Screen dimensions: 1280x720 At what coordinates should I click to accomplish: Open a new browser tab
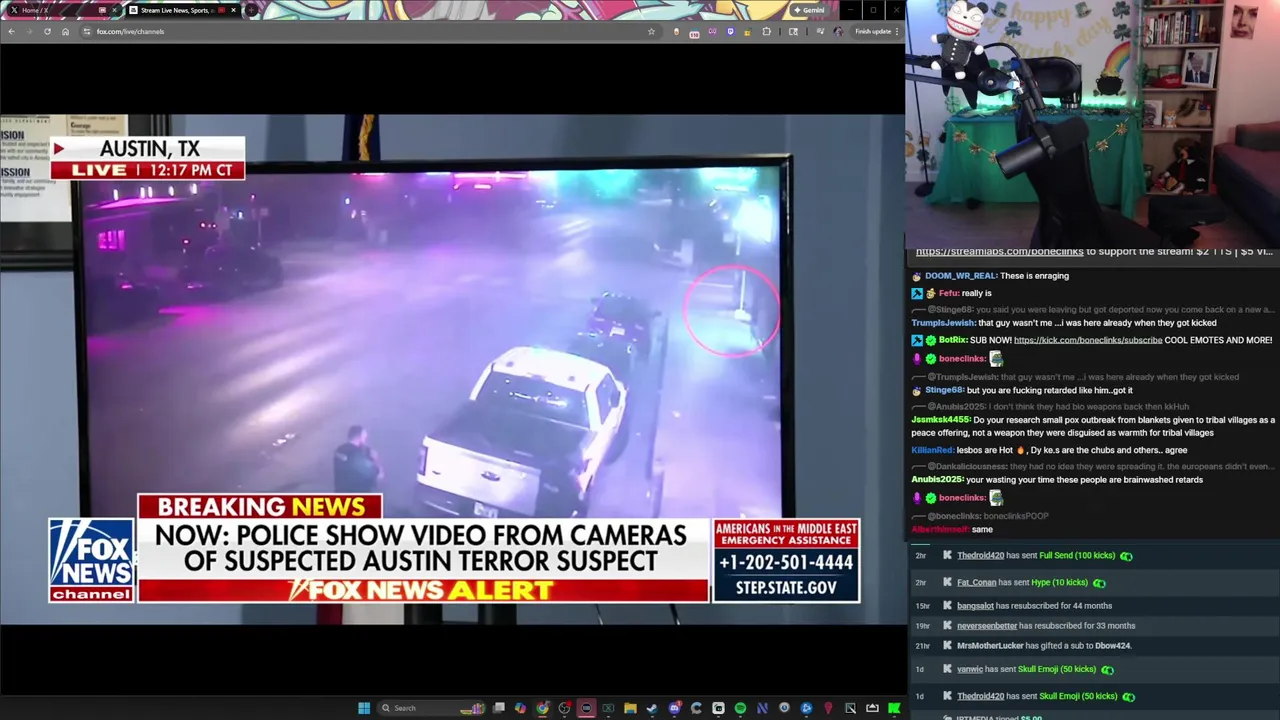(250, 10)
